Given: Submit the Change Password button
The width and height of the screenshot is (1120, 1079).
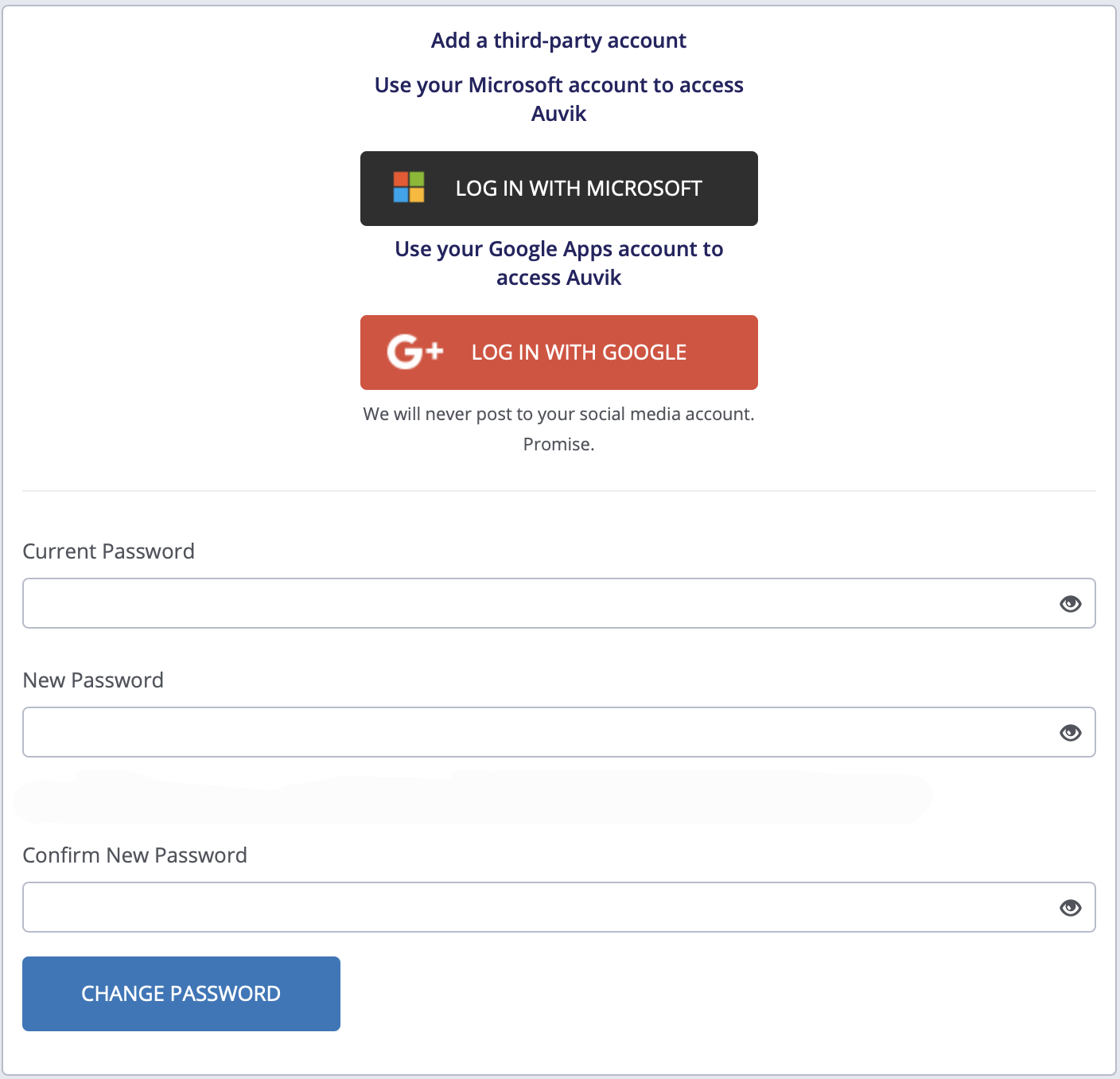Looking at the screenshot, I should pyautogui.click(x=181, y=994).
